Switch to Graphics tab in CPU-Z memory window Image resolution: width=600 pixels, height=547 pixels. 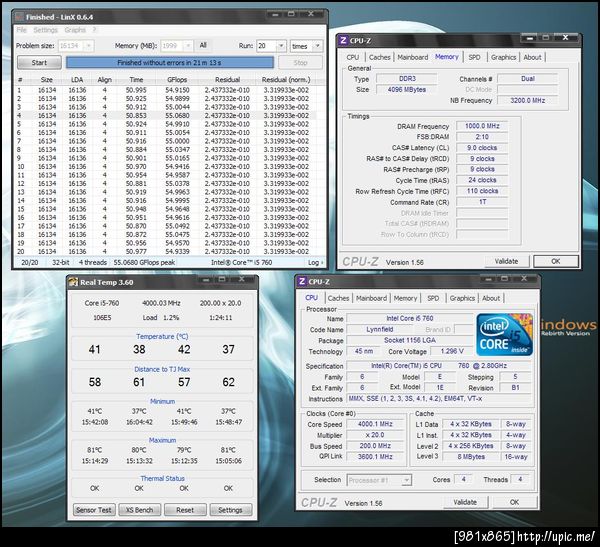click(503, 57)
